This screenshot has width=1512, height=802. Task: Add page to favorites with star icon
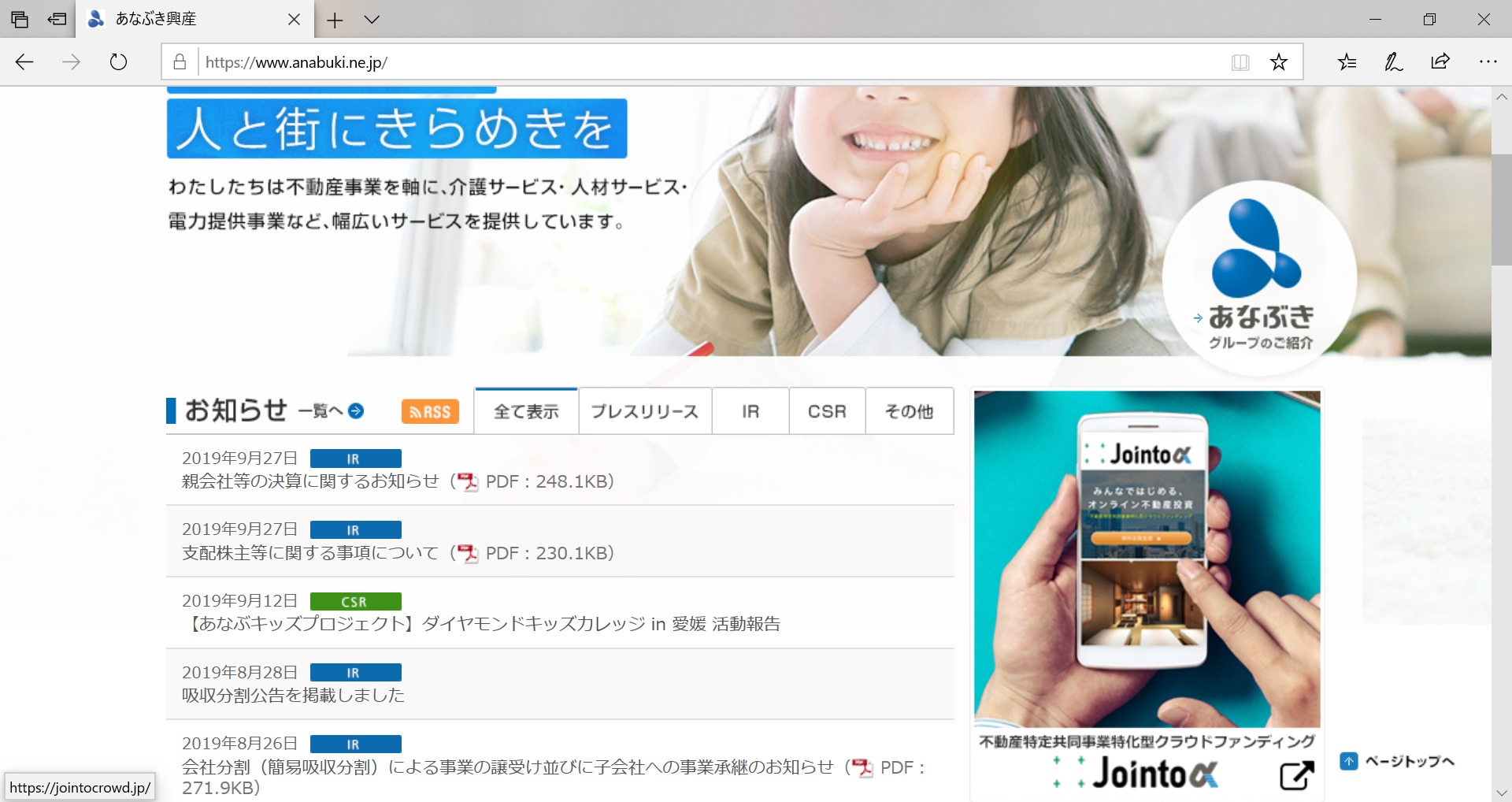[1278, 62]
